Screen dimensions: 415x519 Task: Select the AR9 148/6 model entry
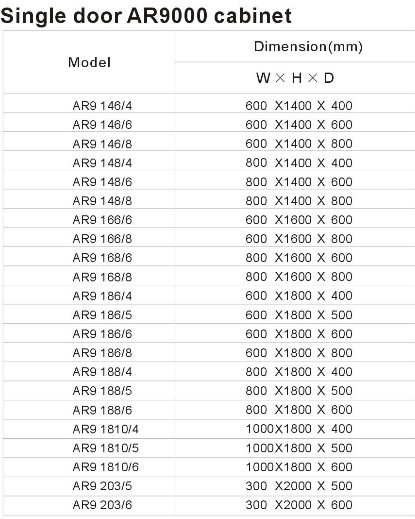tap(102, 182)
